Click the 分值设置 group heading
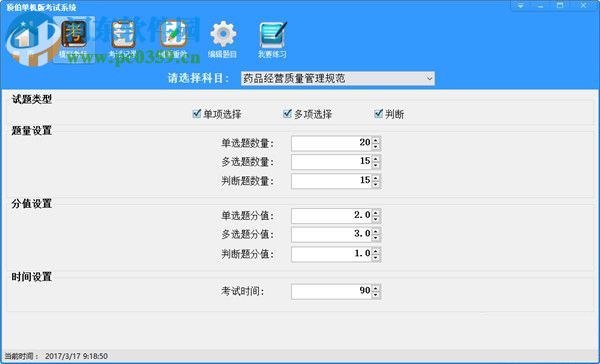This screenshot has width=600, height=364. [31, 204]
